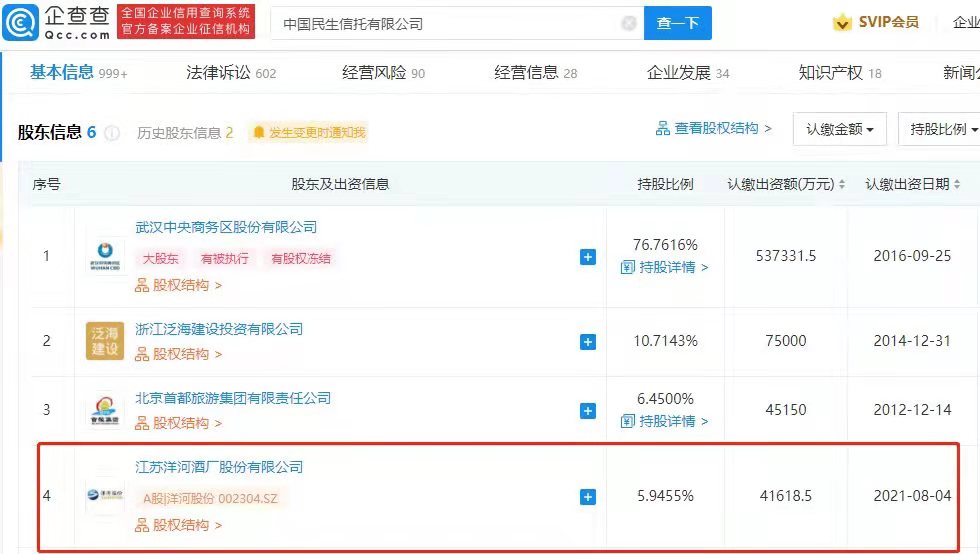
Task: Click the structure icon beside 查看股权结构
Action: pyautogui.click(x=662, y=128)
